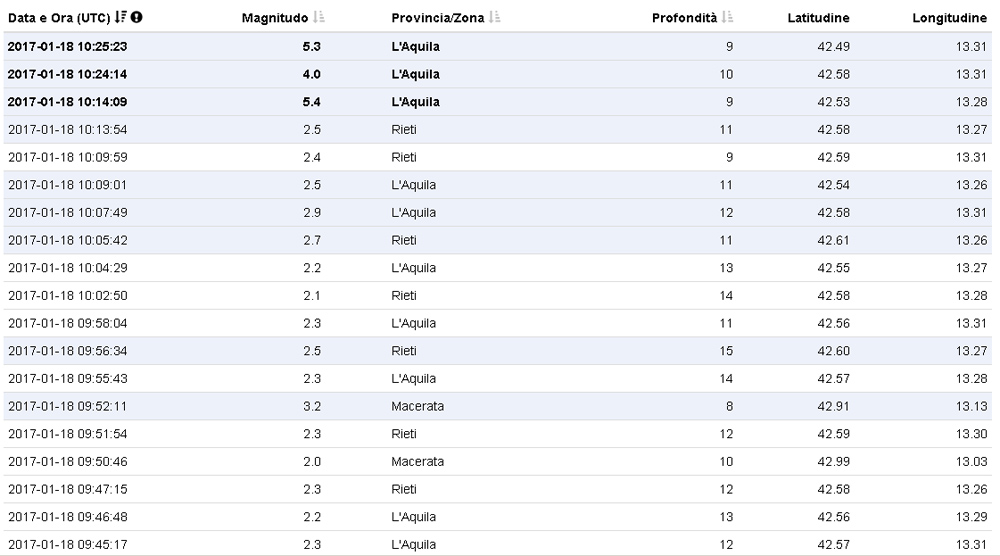Click the info icon beside Data e Ora

[x=136, y=17]
